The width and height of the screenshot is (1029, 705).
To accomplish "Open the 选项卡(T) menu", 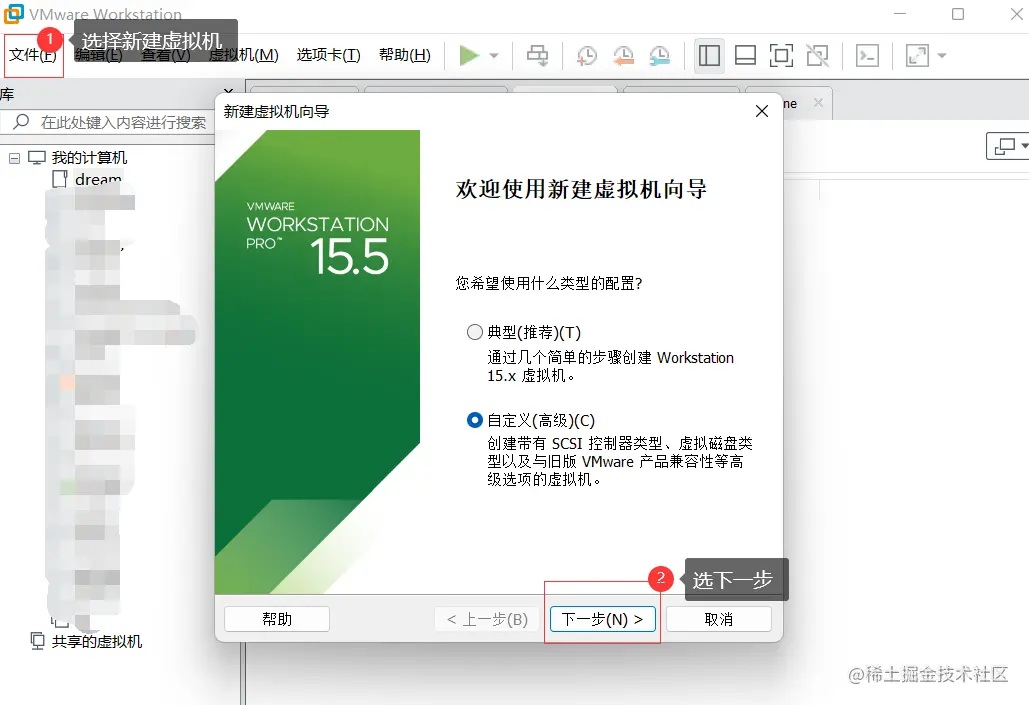I will [329, 55].
